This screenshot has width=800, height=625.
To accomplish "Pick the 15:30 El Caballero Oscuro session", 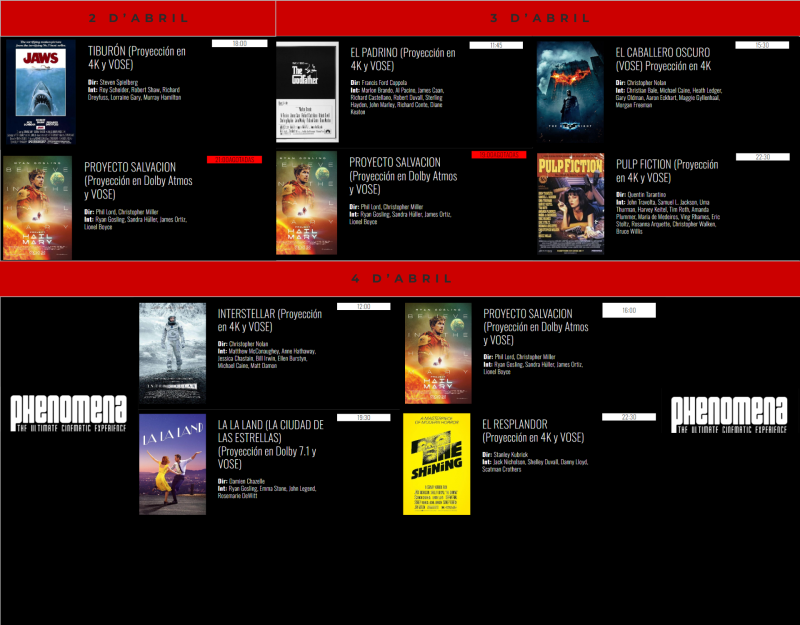I will pos(762,45).
